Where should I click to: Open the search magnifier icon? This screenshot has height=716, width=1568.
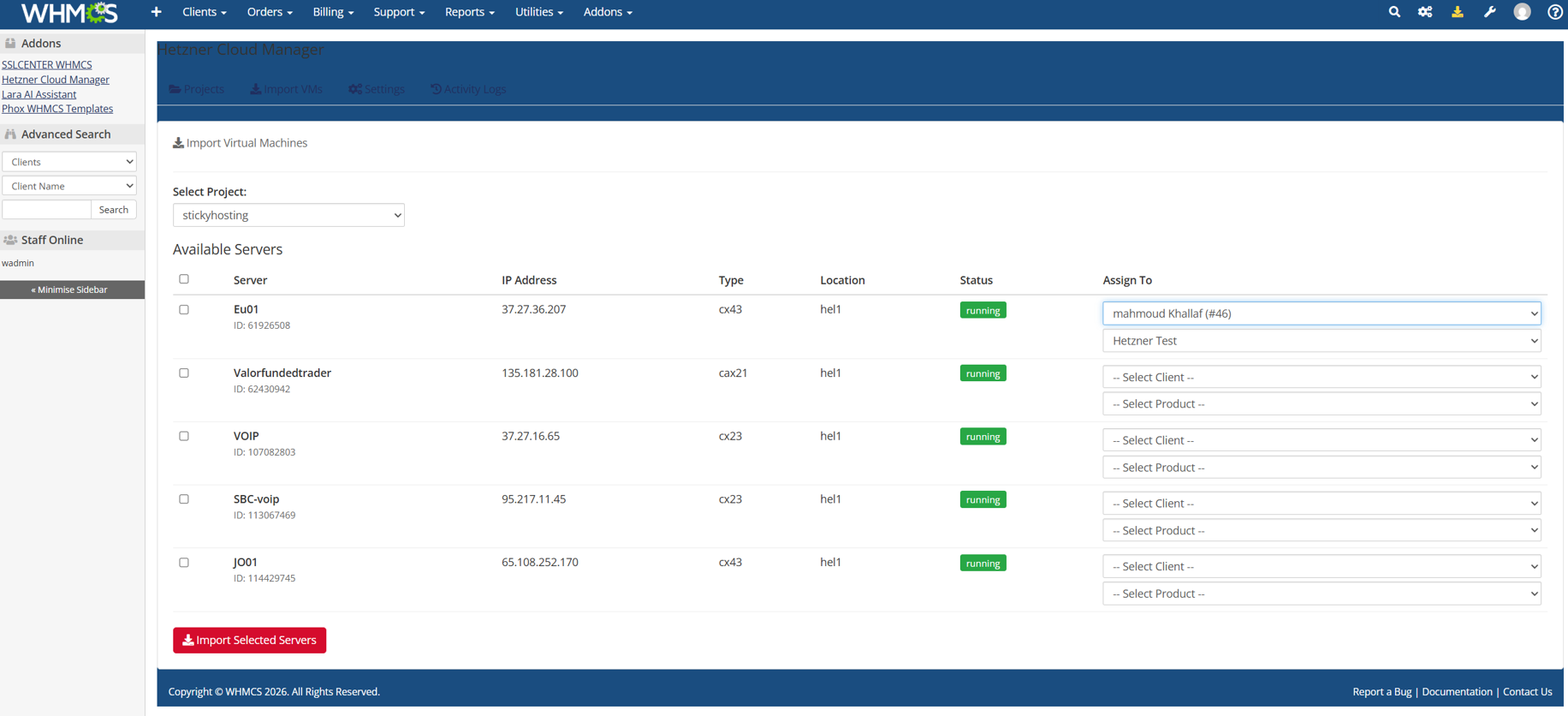point(1394,12)
